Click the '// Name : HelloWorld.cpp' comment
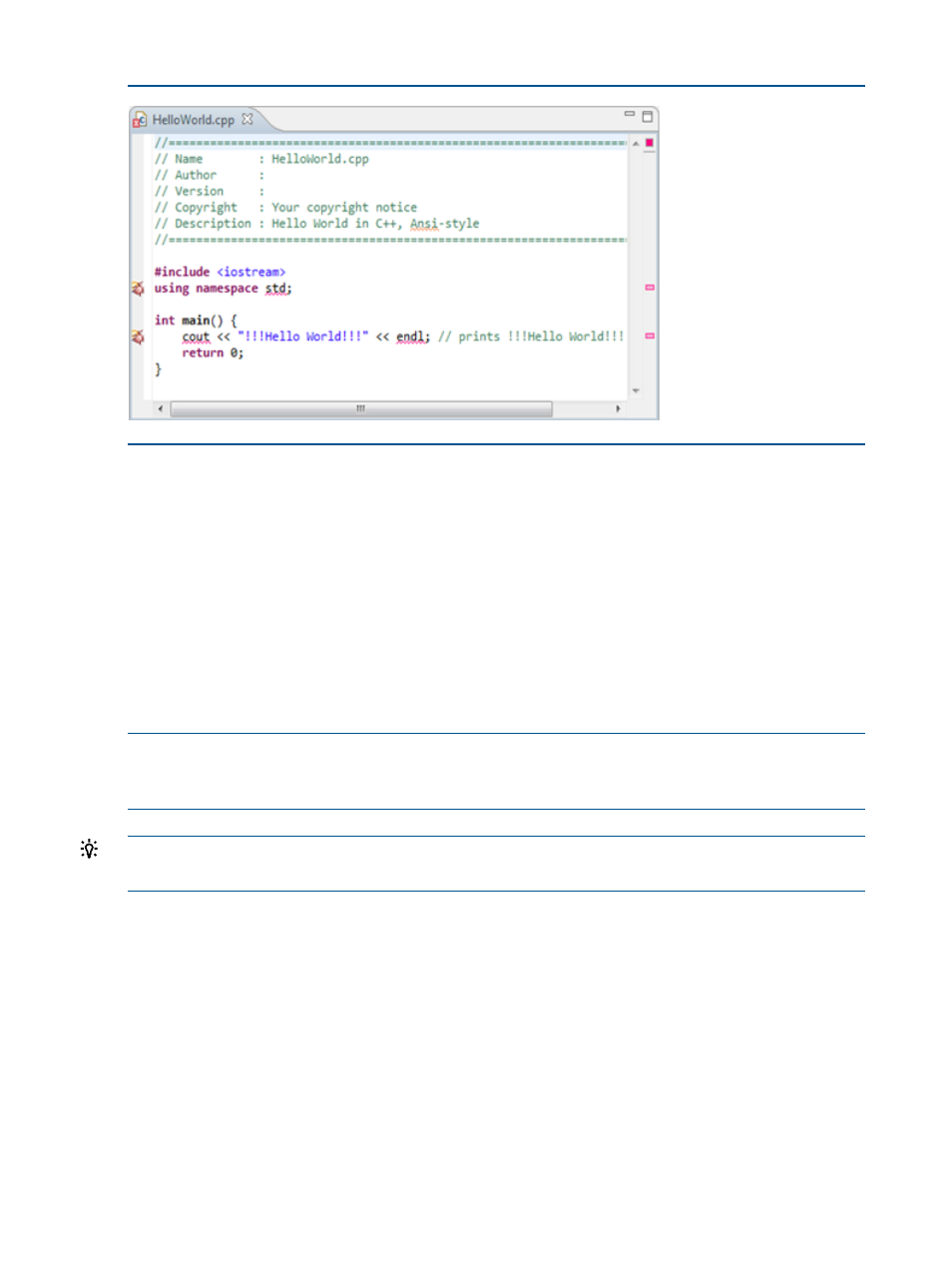 [x=261, y=159]
